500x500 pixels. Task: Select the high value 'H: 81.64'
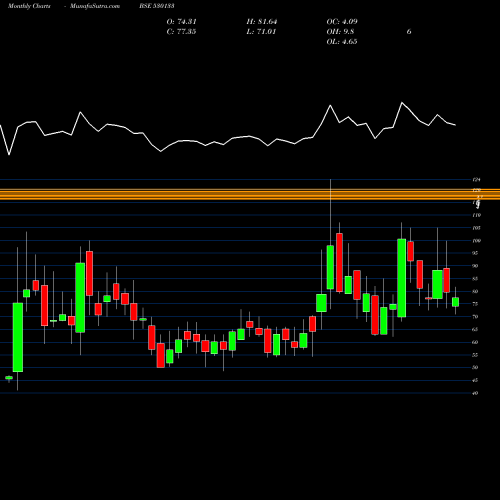pyautogui.click(x=262, y=22)
